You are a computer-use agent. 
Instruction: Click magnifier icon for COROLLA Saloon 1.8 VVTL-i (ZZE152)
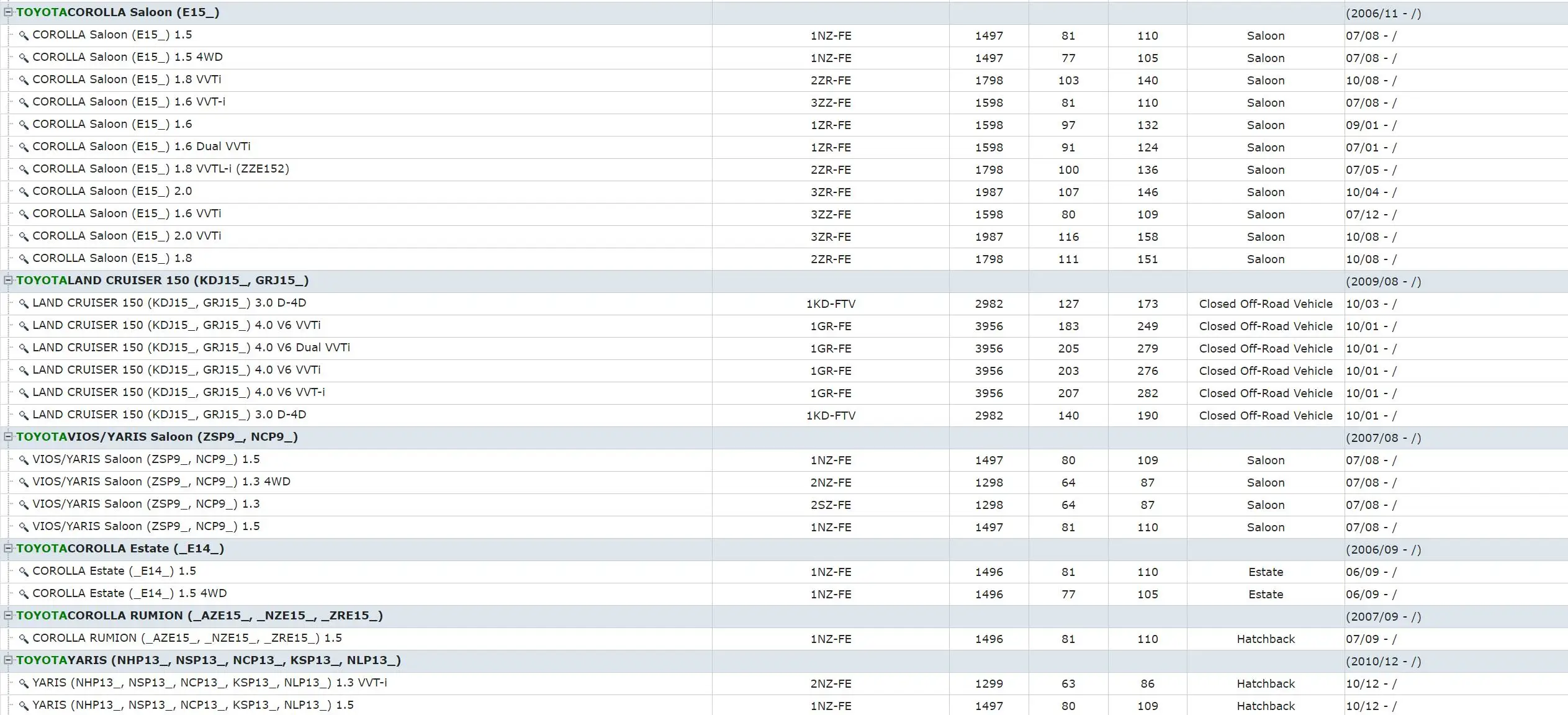24,169
